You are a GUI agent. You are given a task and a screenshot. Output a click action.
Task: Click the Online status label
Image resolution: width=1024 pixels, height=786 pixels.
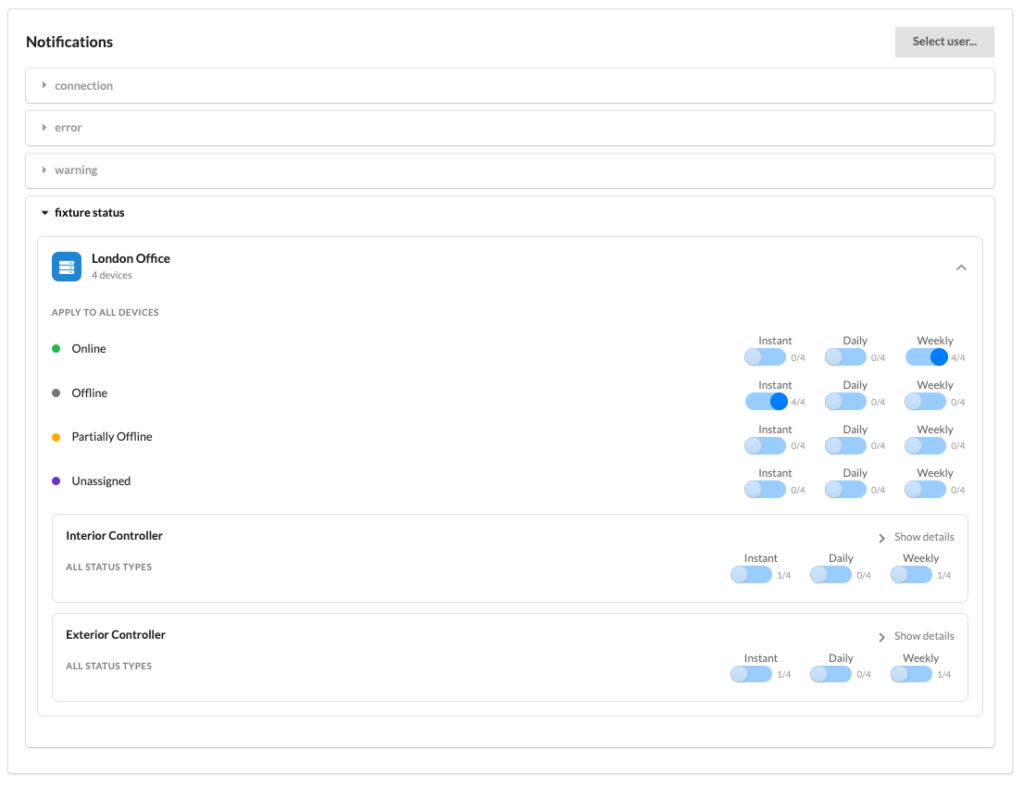[x=89, y=349]
